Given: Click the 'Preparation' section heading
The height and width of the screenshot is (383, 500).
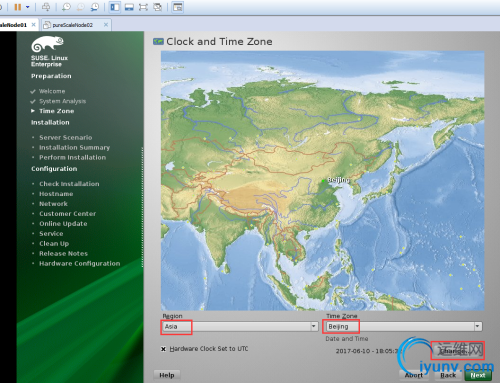Looking at the screenshot, I should pos(51,76).
